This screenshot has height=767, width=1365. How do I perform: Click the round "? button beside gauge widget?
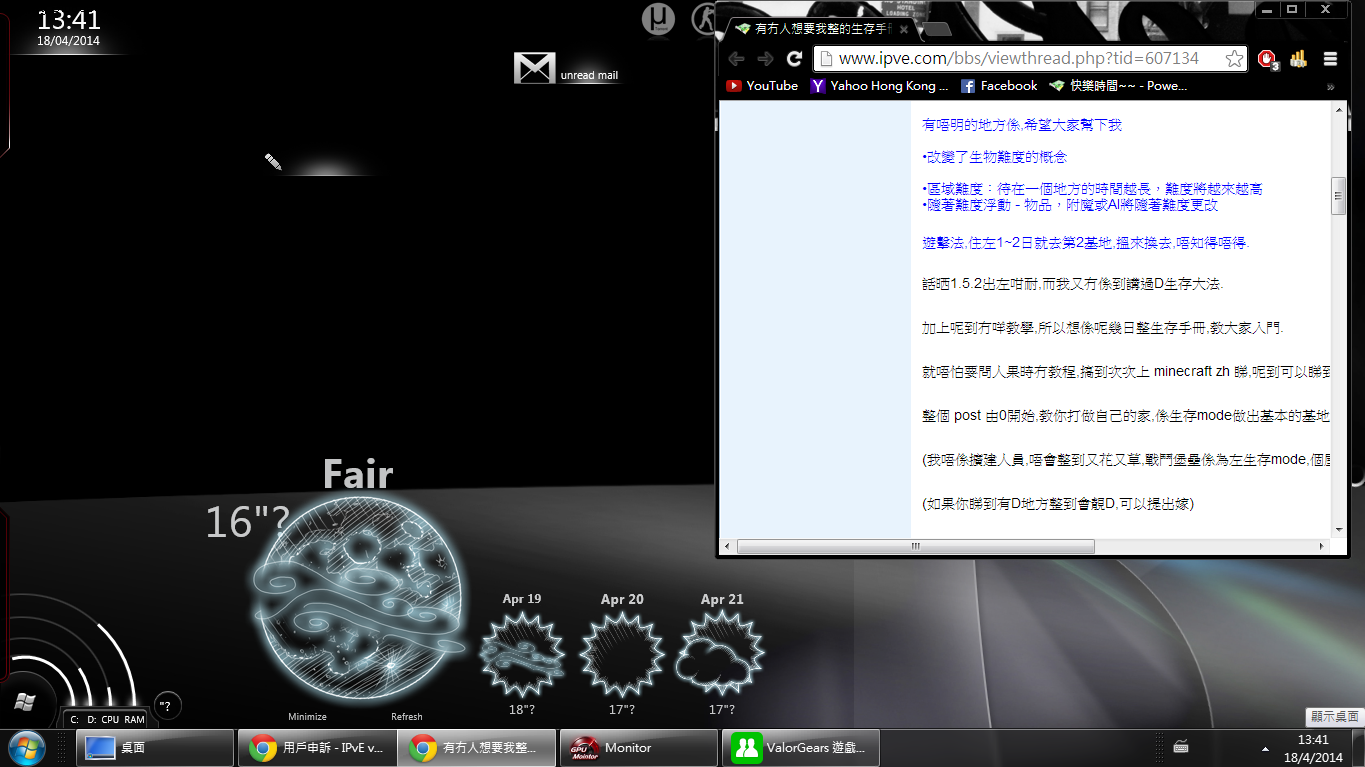[167, 705]
